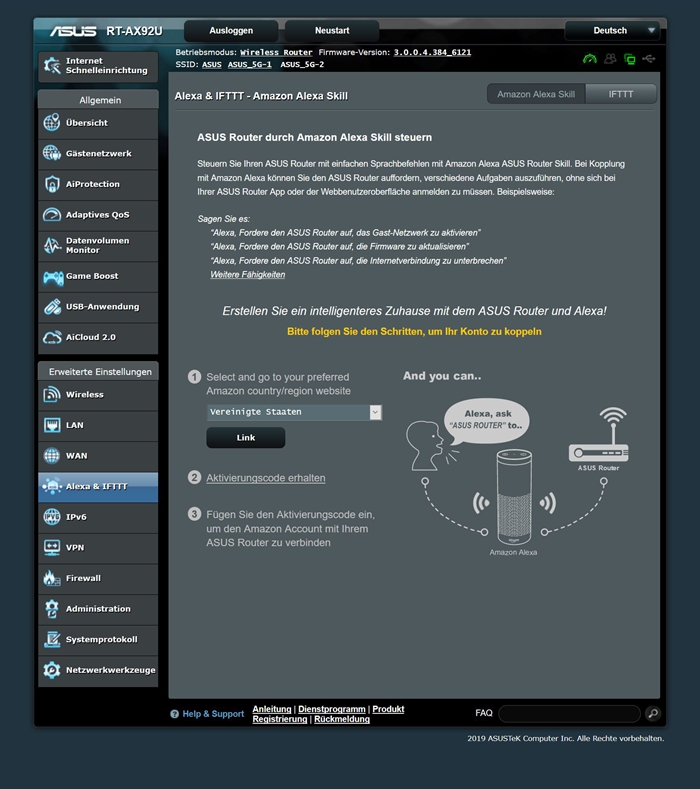Click the Wireless Router mode link

pos(276,52)
